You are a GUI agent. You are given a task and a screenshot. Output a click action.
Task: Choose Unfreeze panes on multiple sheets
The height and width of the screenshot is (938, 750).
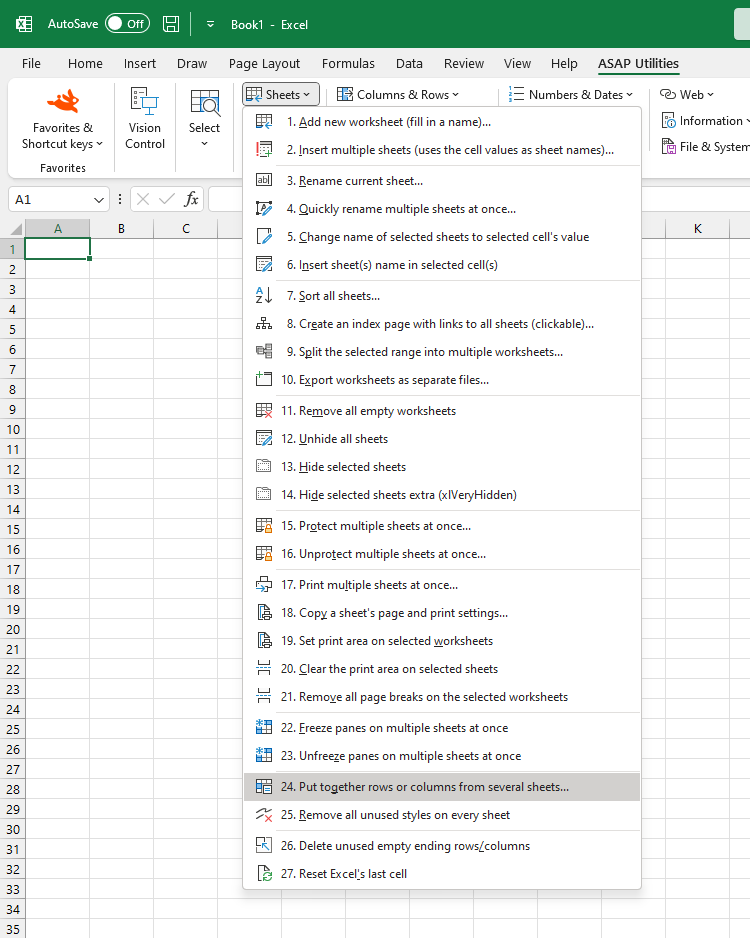coord(442,756)
